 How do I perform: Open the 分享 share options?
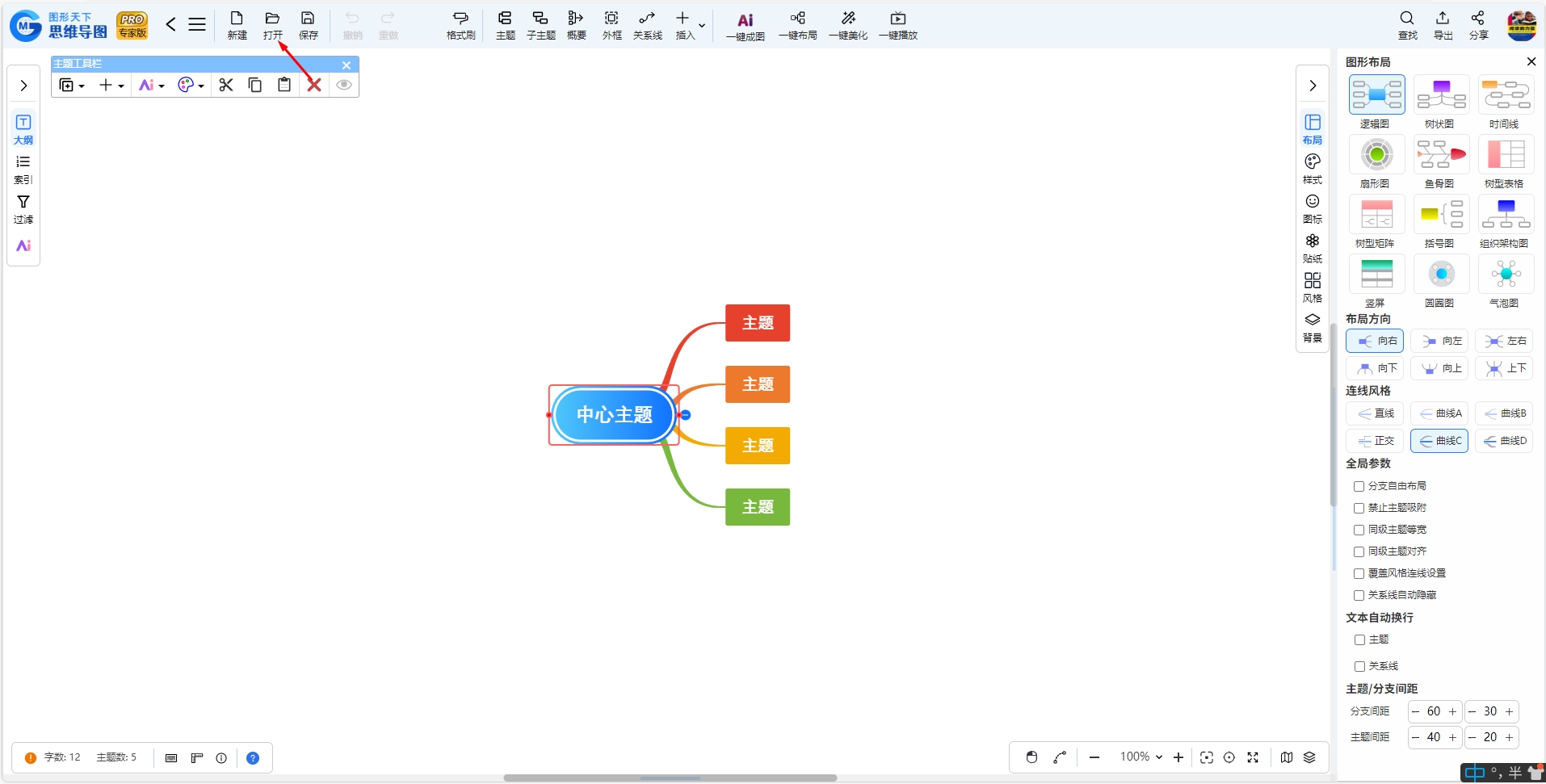[1478, 25]
